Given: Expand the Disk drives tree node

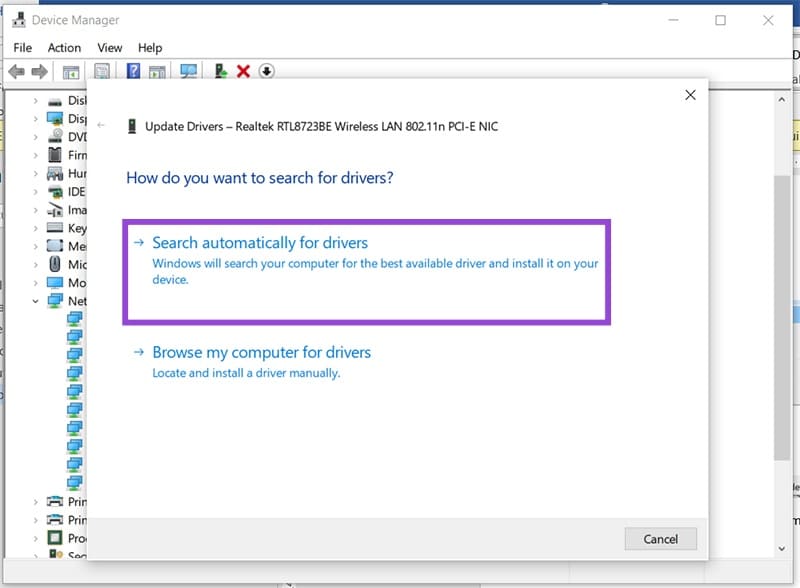Looking at the screenshot, I should click(x=36, y=101).
